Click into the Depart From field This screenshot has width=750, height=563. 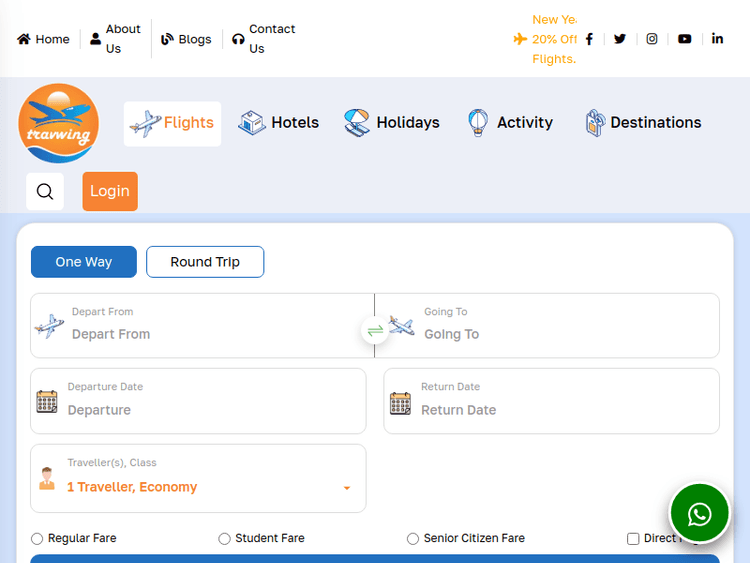(x=210, y=334)
